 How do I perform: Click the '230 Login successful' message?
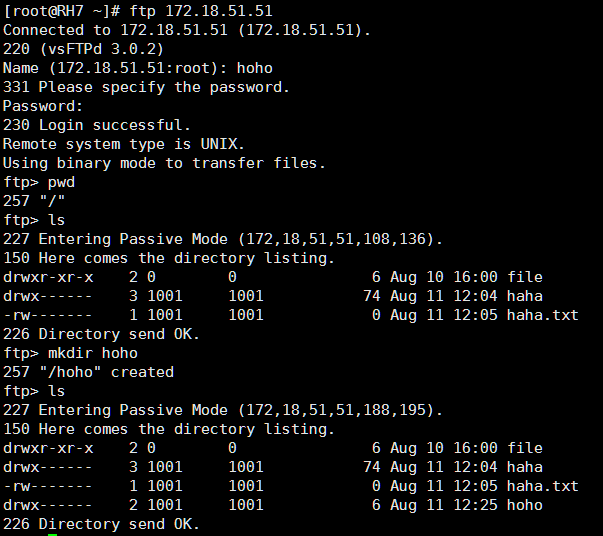(96, 125)
